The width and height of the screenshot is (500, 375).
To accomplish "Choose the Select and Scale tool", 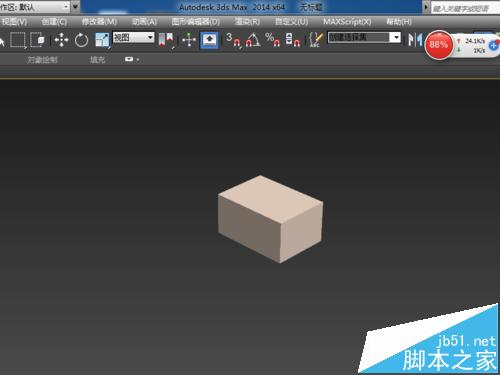I will coord(102,40).
